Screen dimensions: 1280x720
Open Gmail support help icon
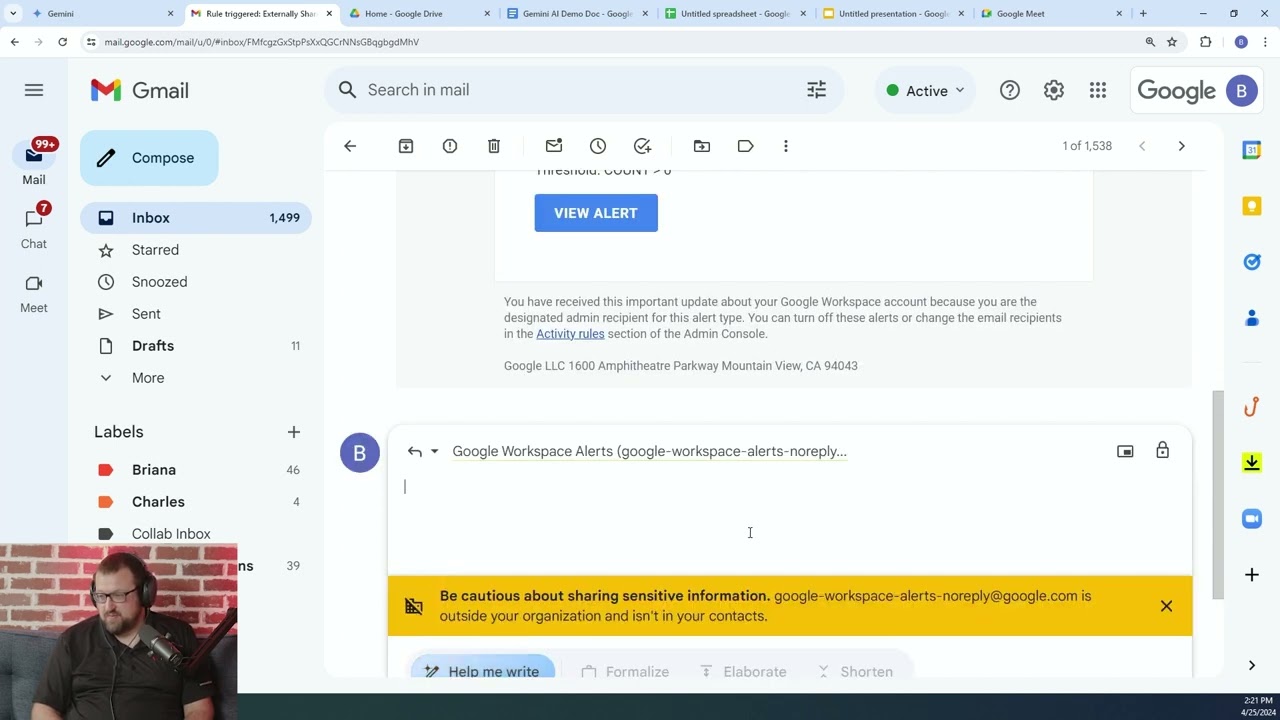point(1010,90)
